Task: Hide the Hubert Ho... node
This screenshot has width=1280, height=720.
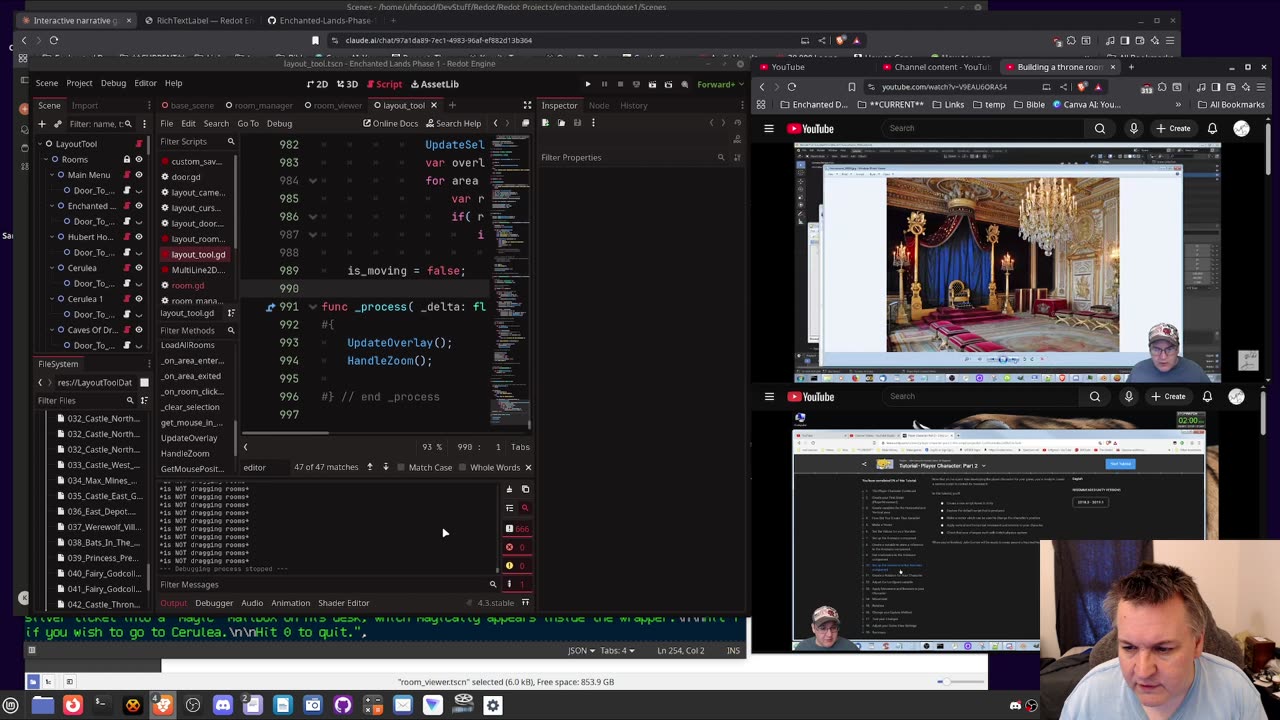Action: click(139, 237)
